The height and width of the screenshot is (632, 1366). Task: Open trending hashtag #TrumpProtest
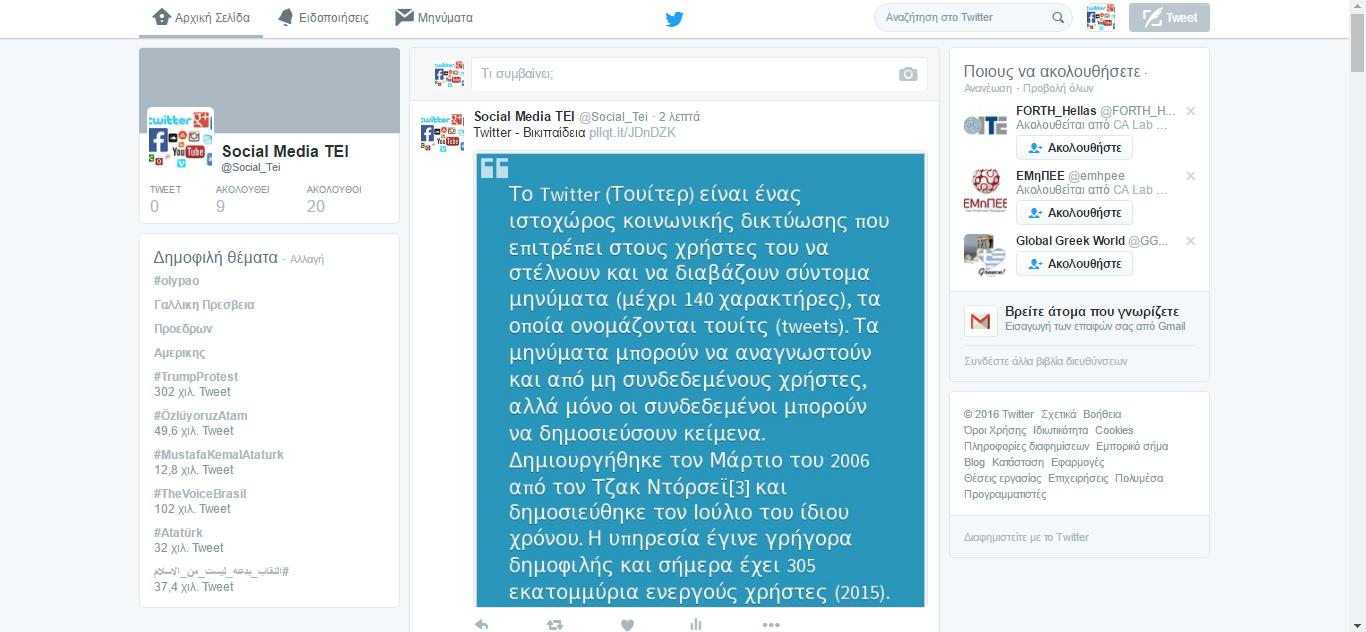coord(196,377)
